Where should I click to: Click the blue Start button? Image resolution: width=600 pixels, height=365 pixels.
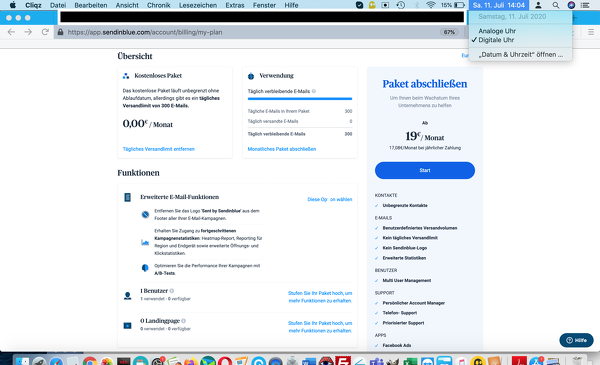[x=425, y=170]
